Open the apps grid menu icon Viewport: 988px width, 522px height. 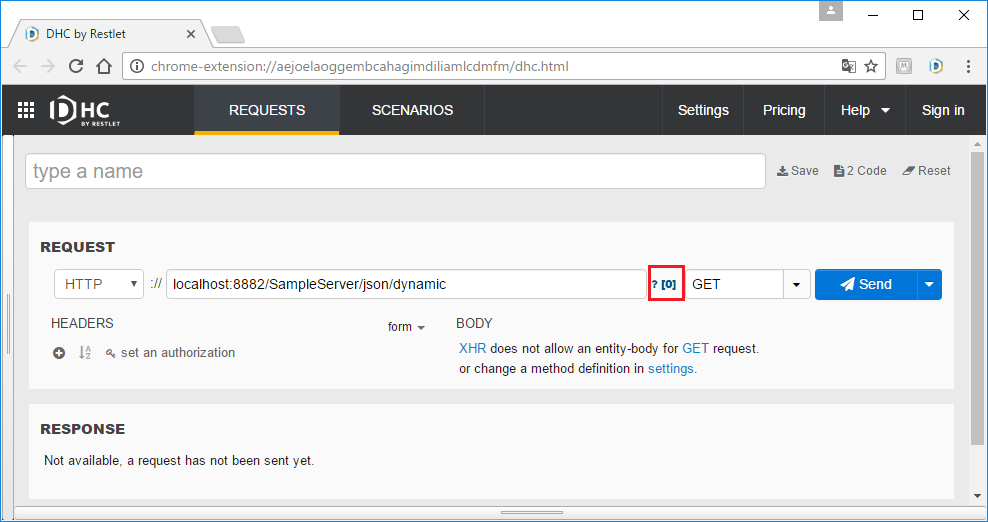pos(26,110)
